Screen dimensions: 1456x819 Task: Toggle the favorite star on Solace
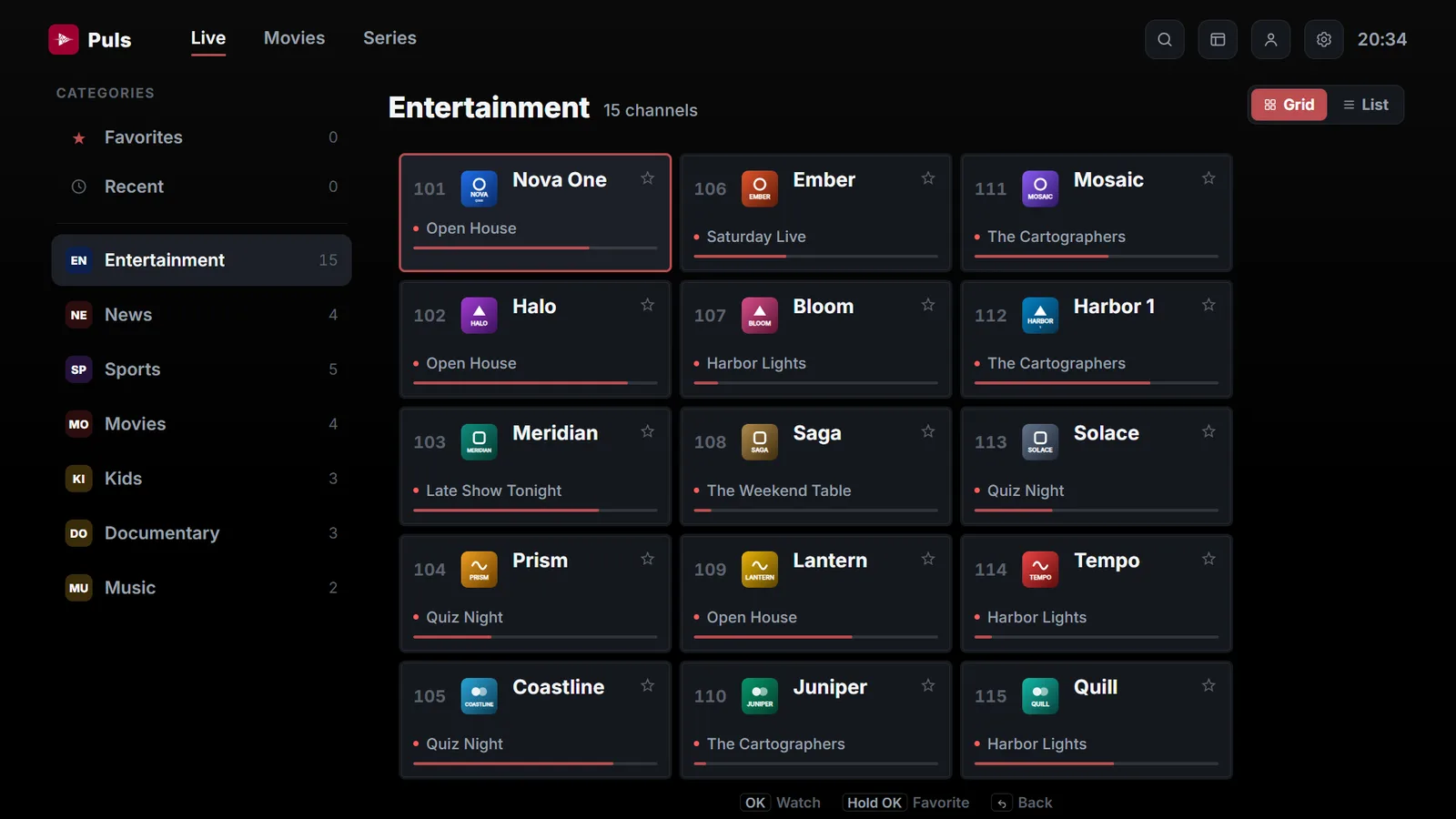[1208, 431]
